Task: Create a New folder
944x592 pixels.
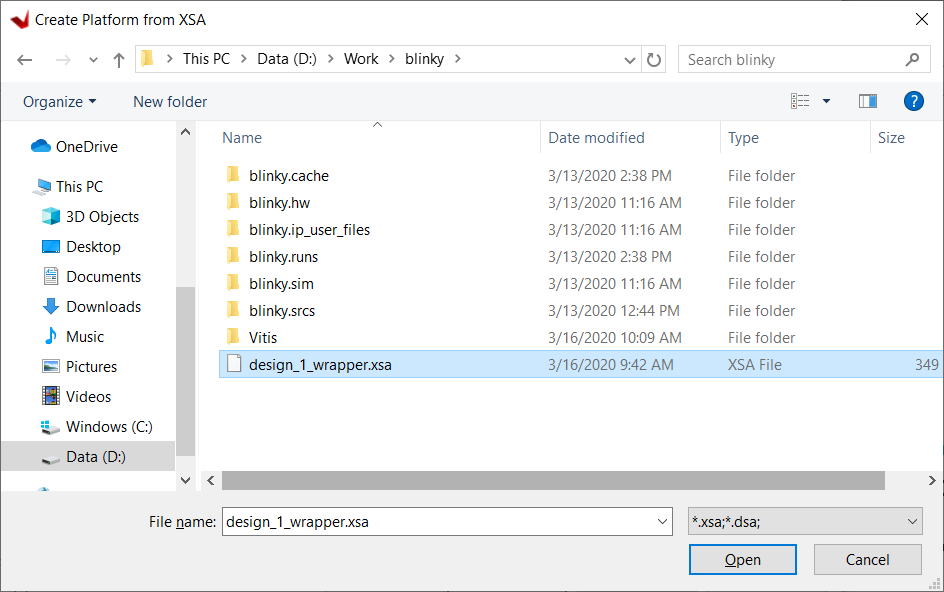Action: (x=170, y=102)
